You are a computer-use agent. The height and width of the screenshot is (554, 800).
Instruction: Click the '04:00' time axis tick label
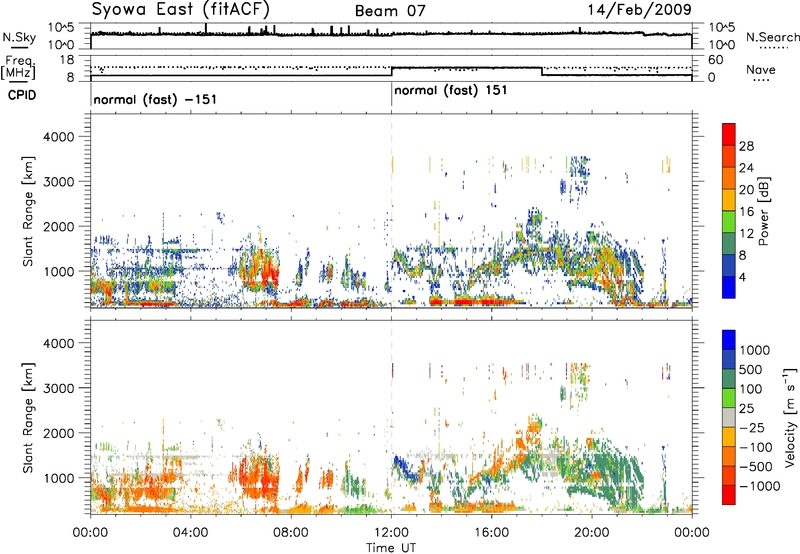(x=190, y=533)
